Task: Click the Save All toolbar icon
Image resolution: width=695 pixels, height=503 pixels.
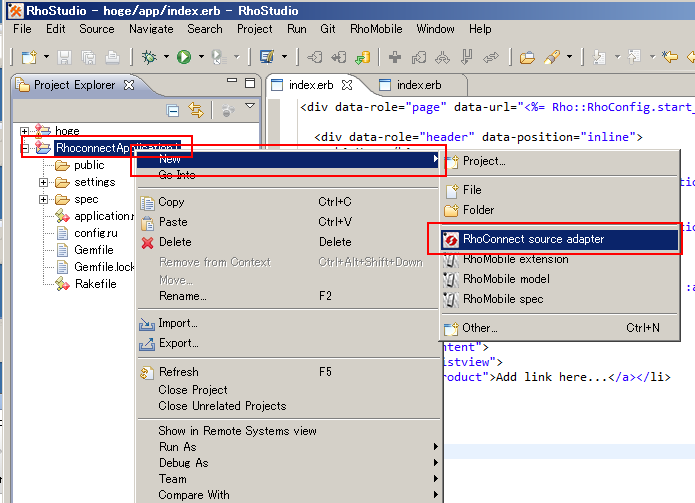Action: 89,57
